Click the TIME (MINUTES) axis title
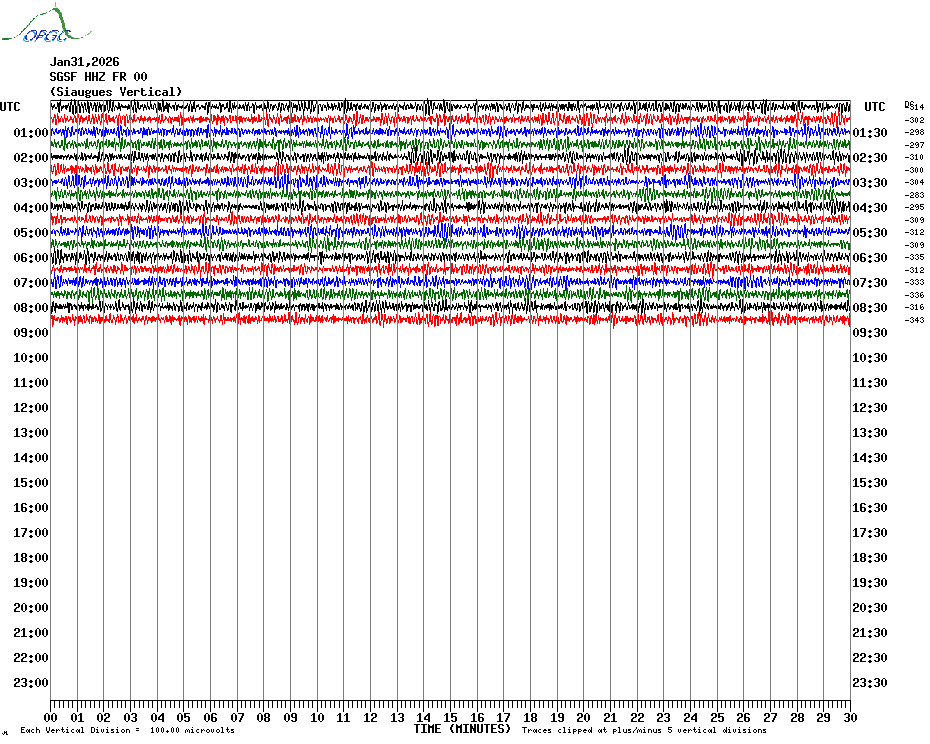The width and height of the screenshot is (930, 744). pos(462,729)
